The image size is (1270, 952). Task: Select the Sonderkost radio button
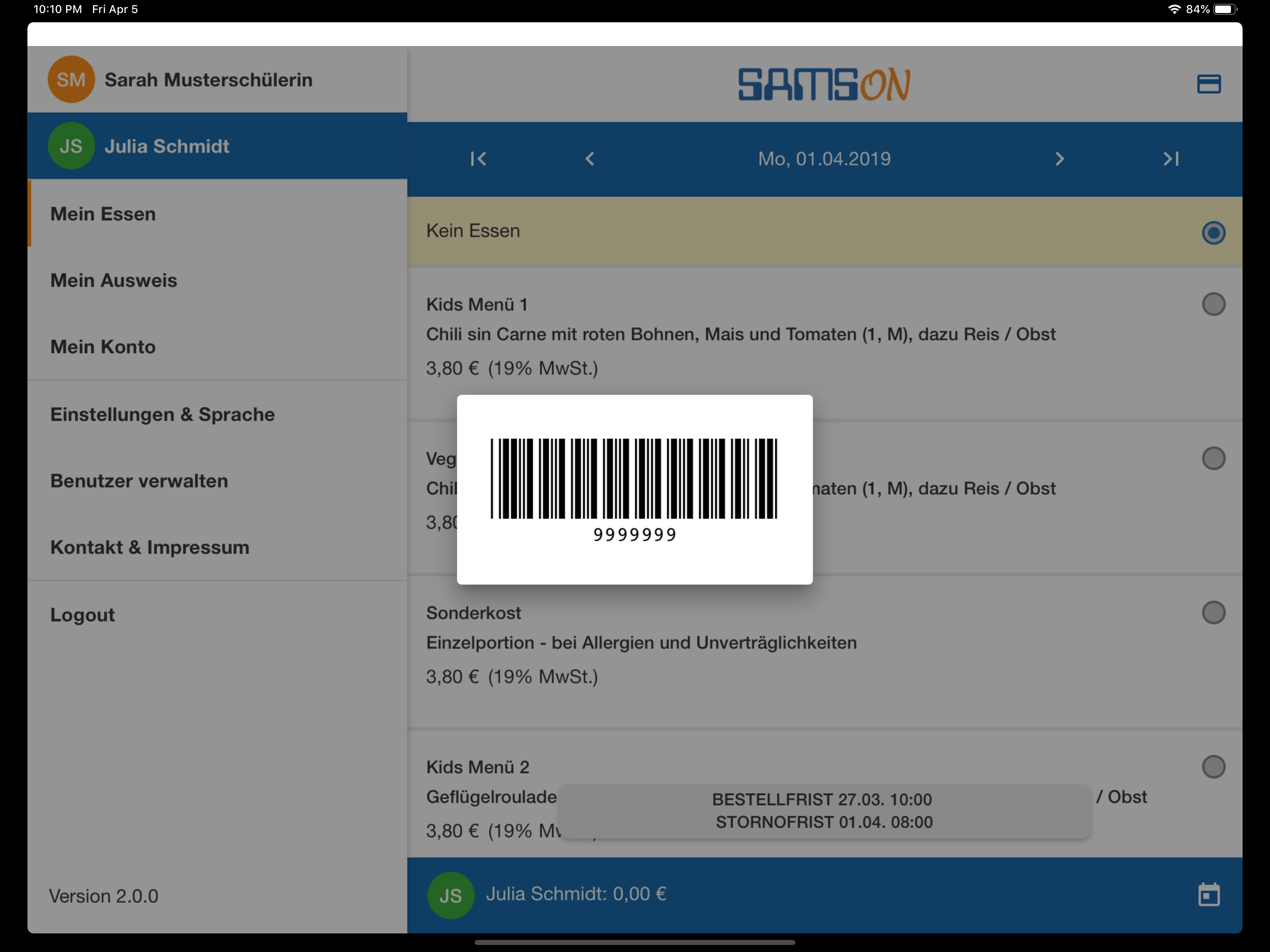[x=1213, y=613]
